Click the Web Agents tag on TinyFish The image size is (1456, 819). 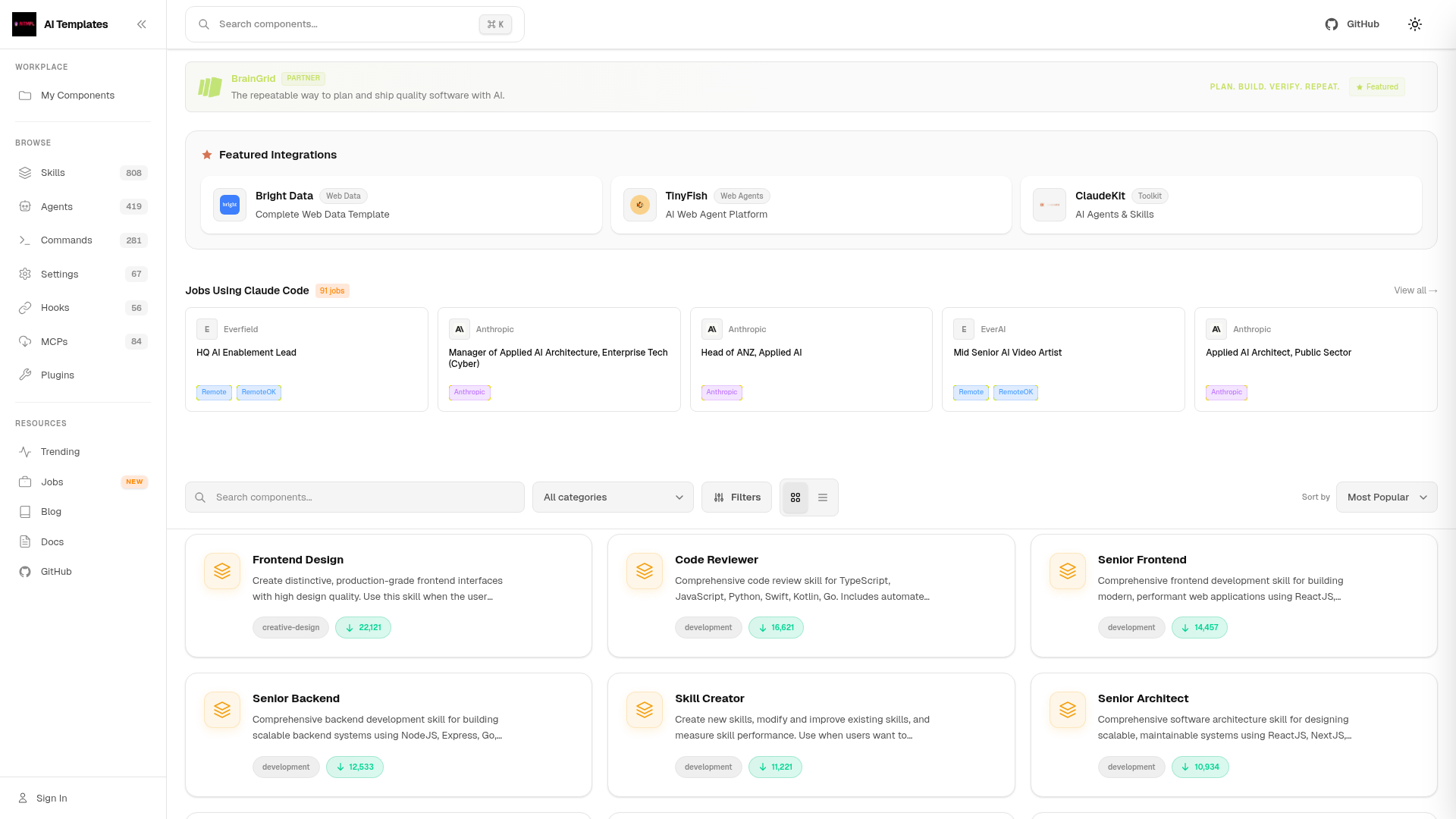[742, 196]
